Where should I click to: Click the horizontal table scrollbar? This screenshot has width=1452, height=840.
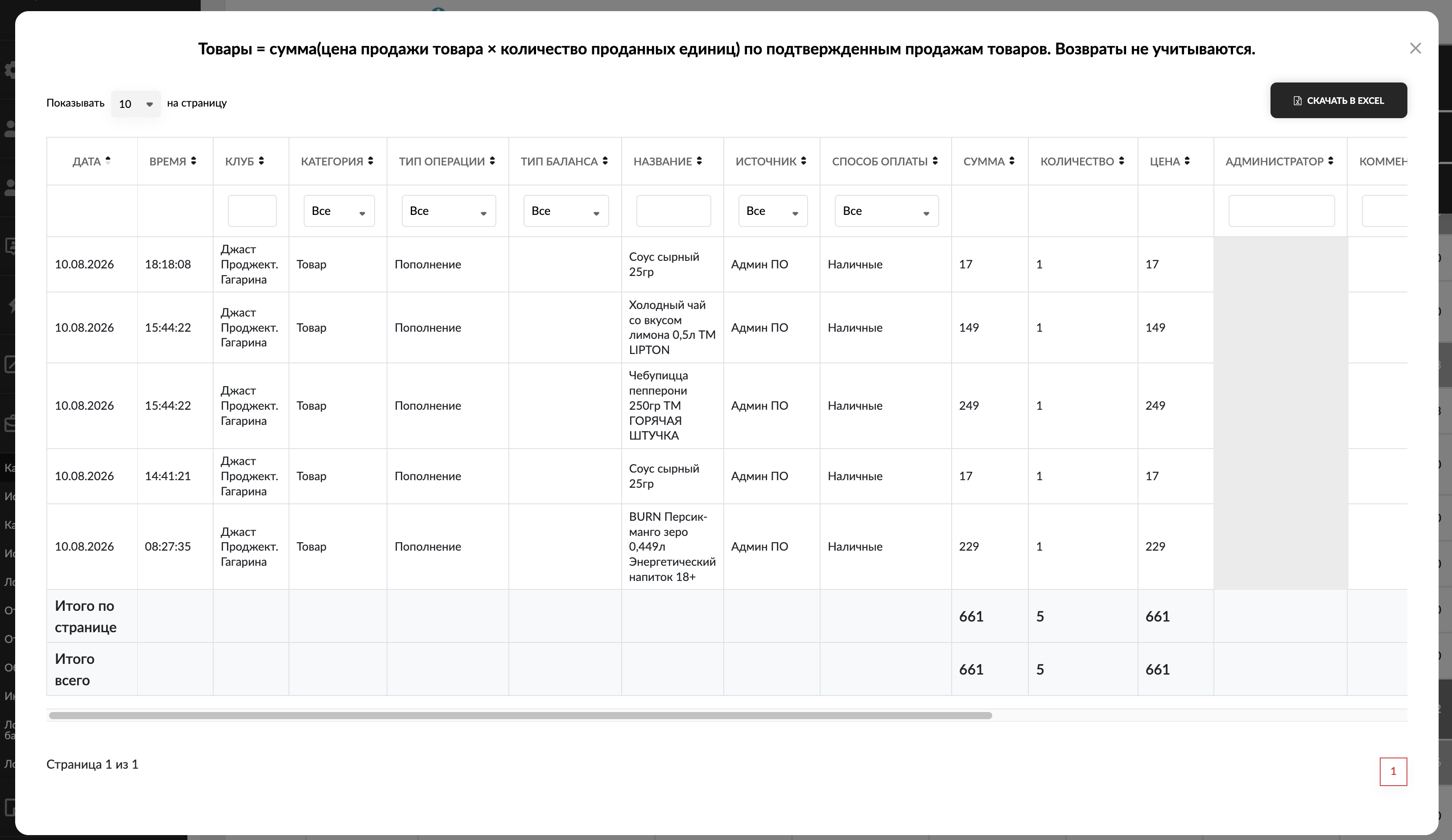(520, 716)
